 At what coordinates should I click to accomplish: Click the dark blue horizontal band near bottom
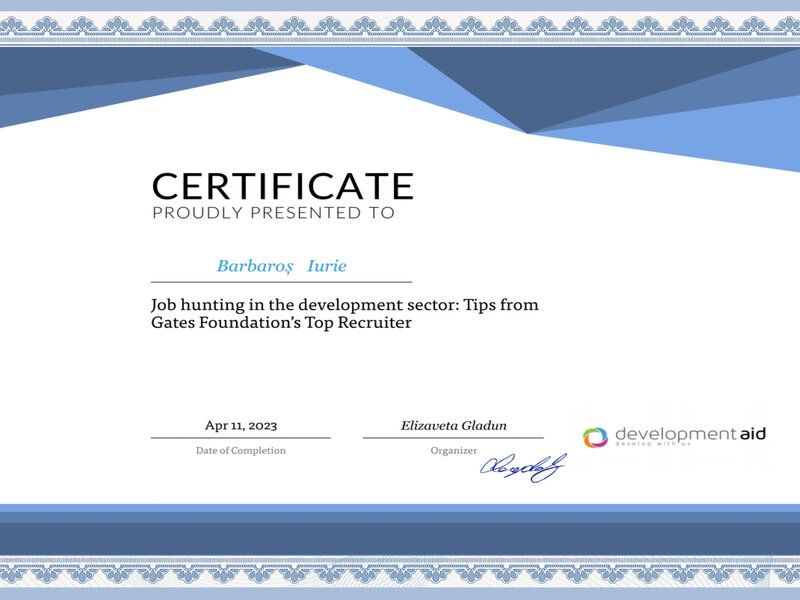pyautogui.click(x=400, y=537)
